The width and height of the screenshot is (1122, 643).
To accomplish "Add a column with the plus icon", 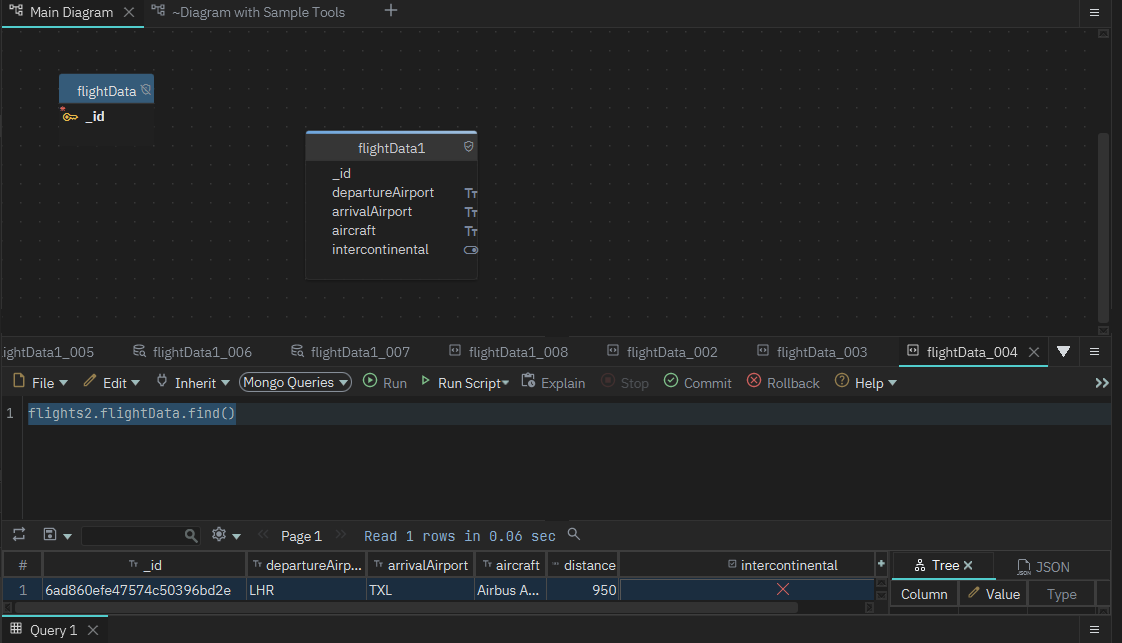I will coord(881,564).
